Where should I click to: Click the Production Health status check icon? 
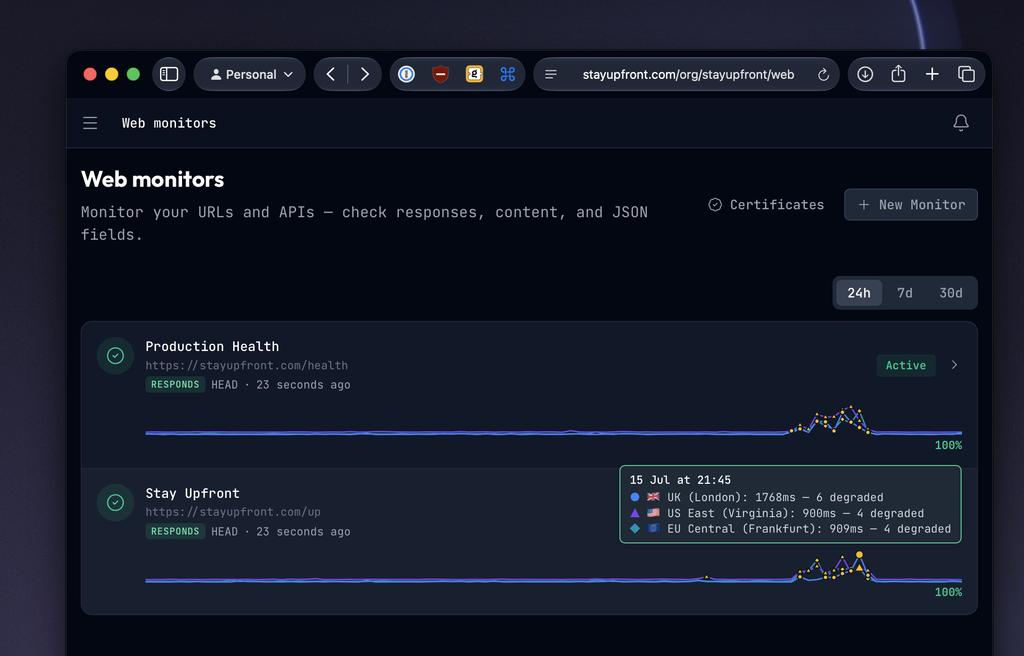[116, 355]
